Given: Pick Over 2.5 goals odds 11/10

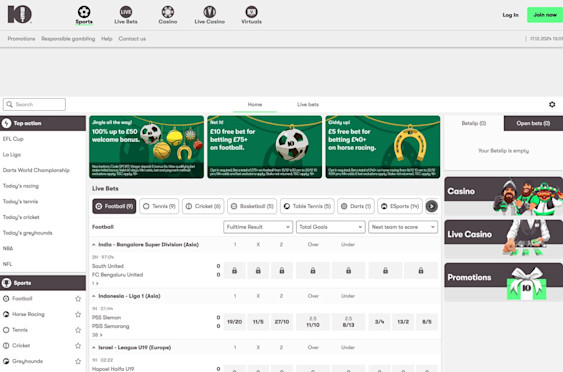Looking at the screenshot, I should pyautogui.click(x=313, y=322).
